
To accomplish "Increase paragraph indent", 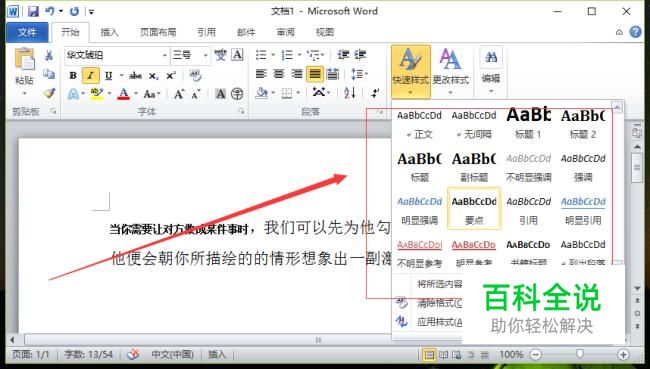I will (360, 55).
